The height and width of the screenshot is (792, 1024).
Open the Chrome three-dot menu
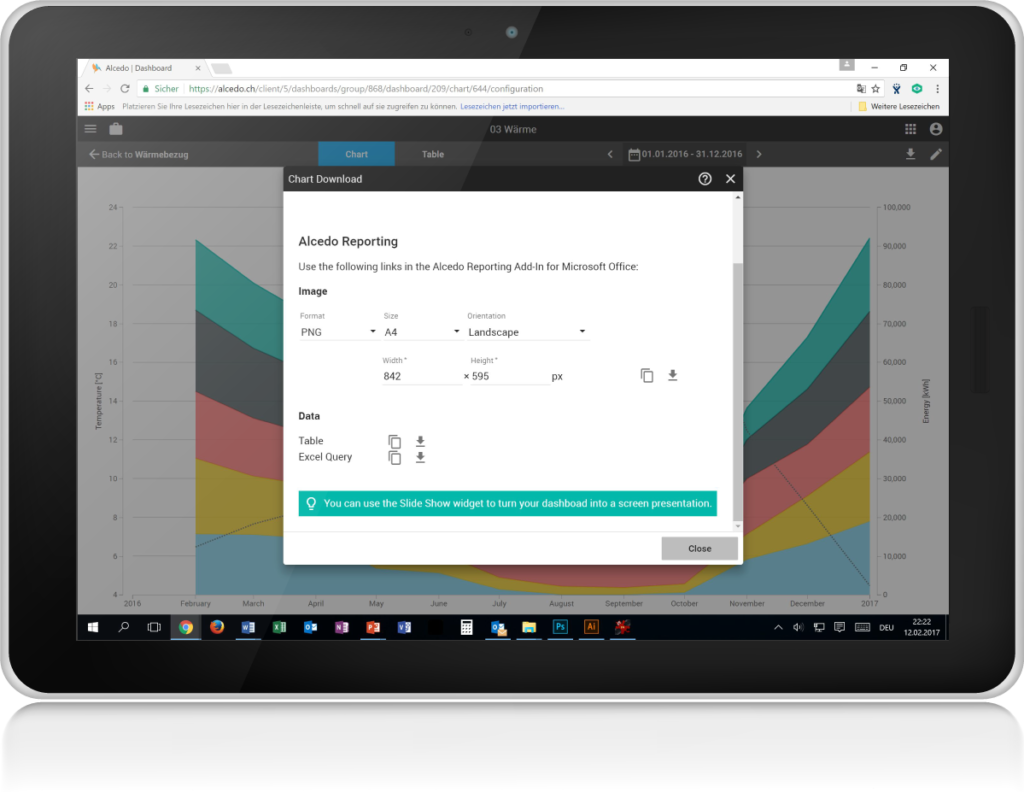(x=937, y=89)
